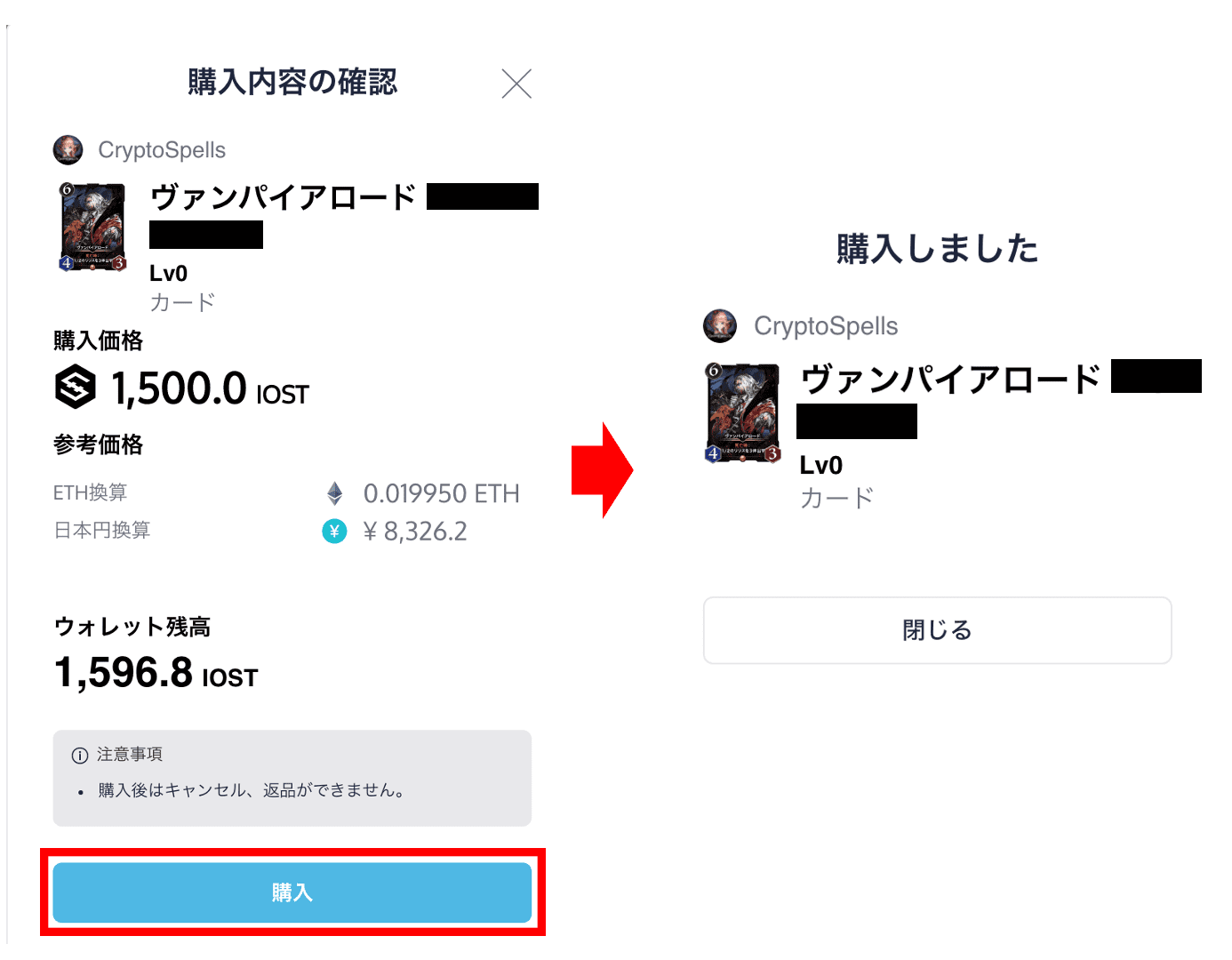Screen dimensions: 1232x960
Task: Select the ウォレット残高 balance of 1,596.8 IOST
Action: tap(156, 673)
